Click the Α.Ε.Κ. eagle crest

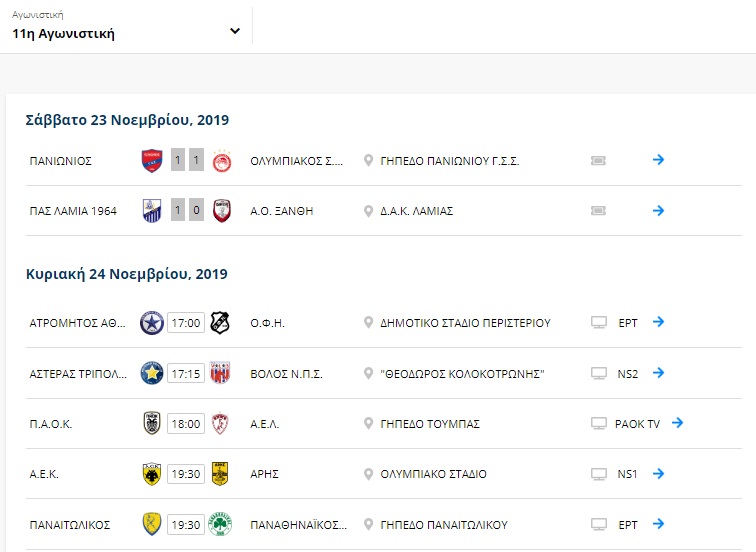(x=152, y=474)
